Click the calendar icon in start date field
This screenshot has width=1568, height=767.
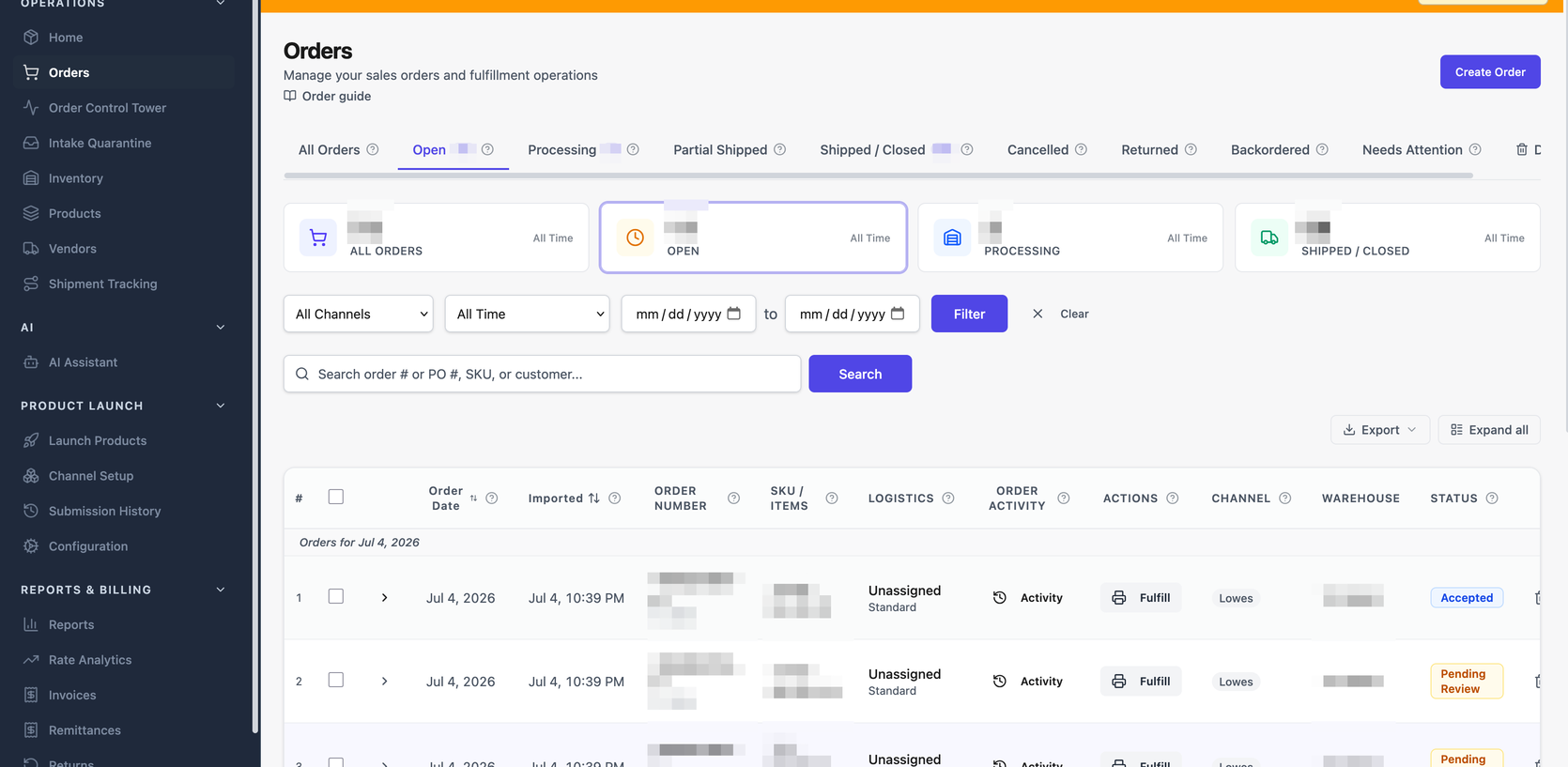734,314
